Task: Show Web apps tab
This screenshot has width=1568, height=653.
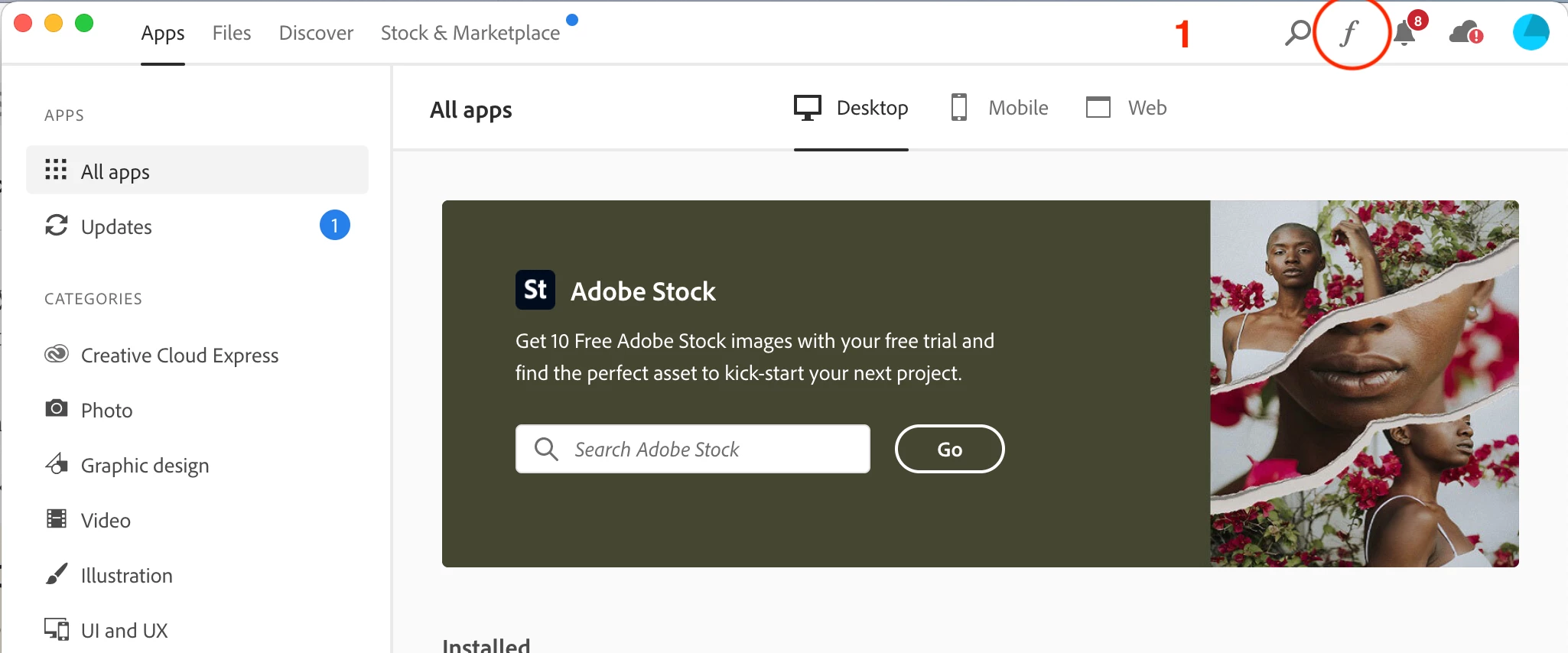Action: coord(1126,108)
